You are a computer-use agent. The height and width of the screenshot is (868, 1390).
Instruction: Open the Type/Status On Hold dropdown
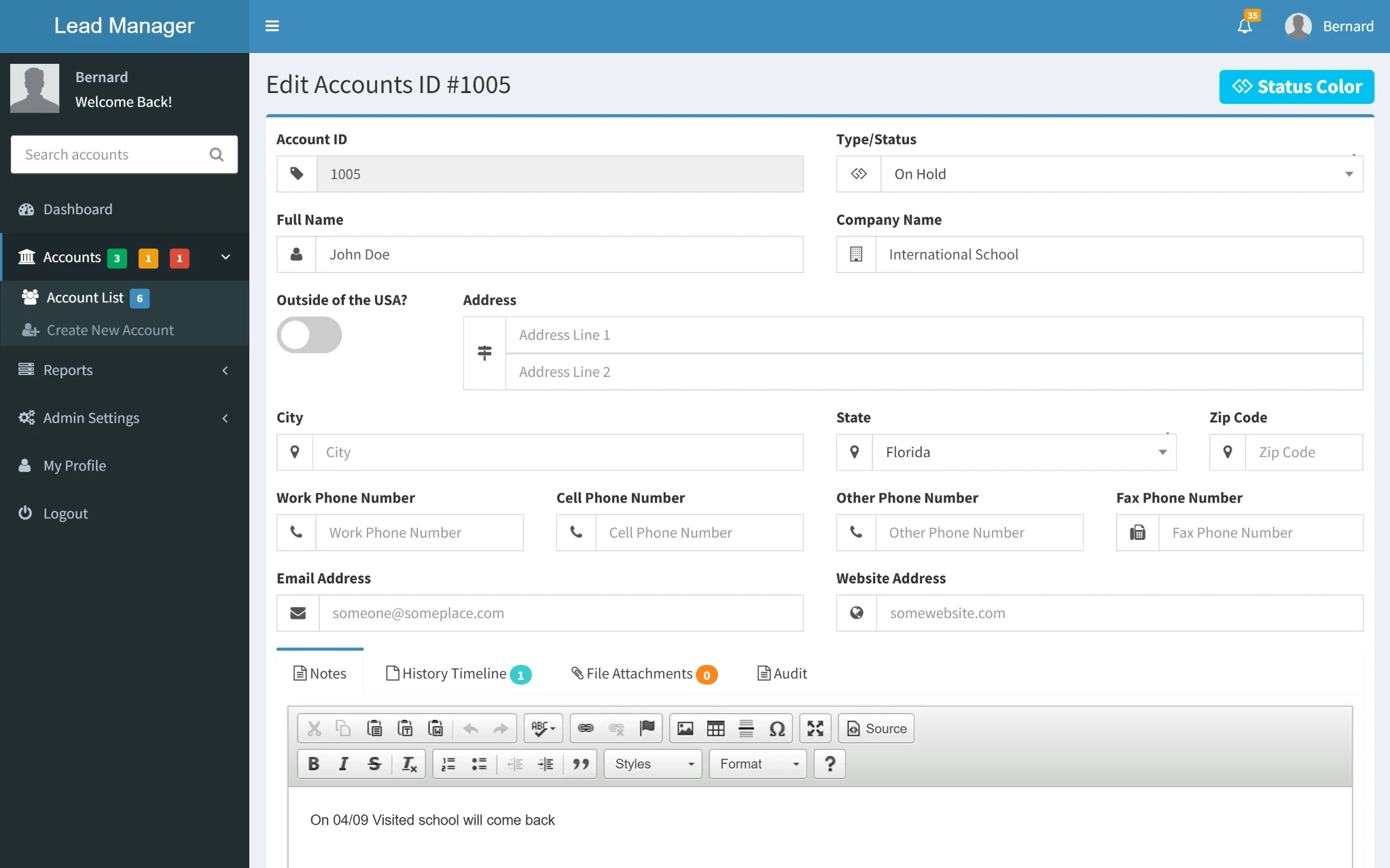coord(1122,174)
